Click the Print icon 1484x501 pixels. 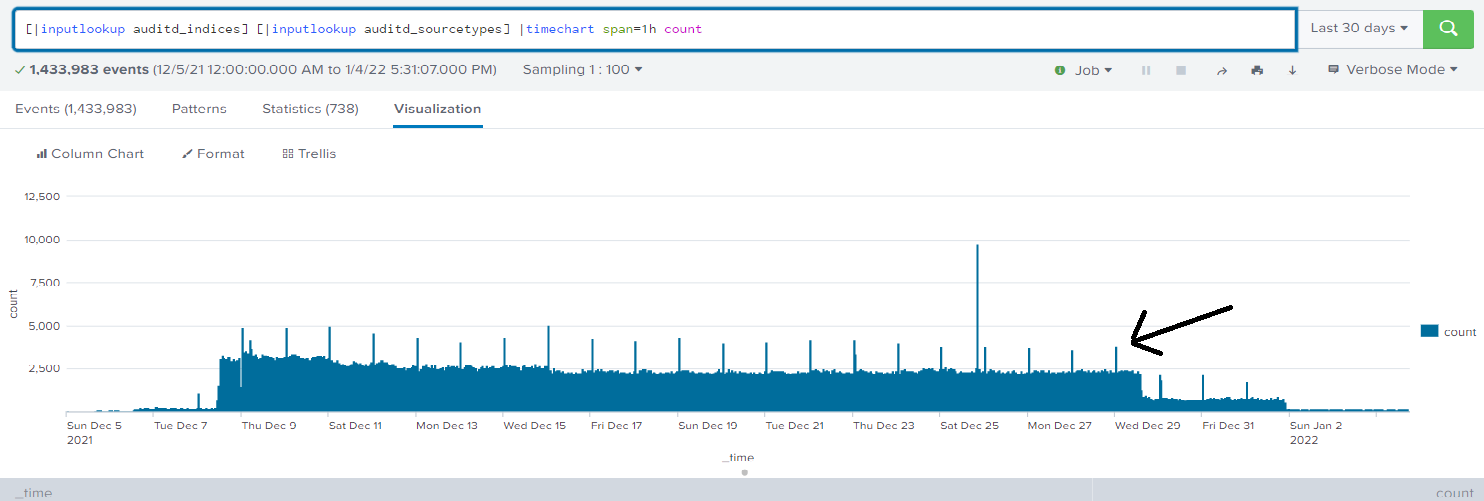(1257, 70)
